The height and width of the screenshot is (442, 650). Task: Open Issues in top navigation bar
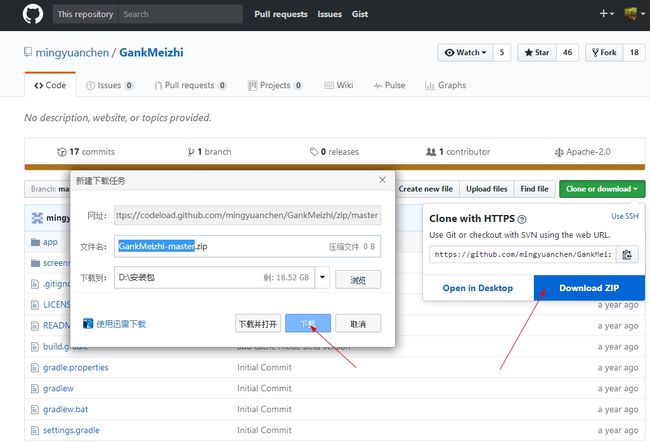330,14
